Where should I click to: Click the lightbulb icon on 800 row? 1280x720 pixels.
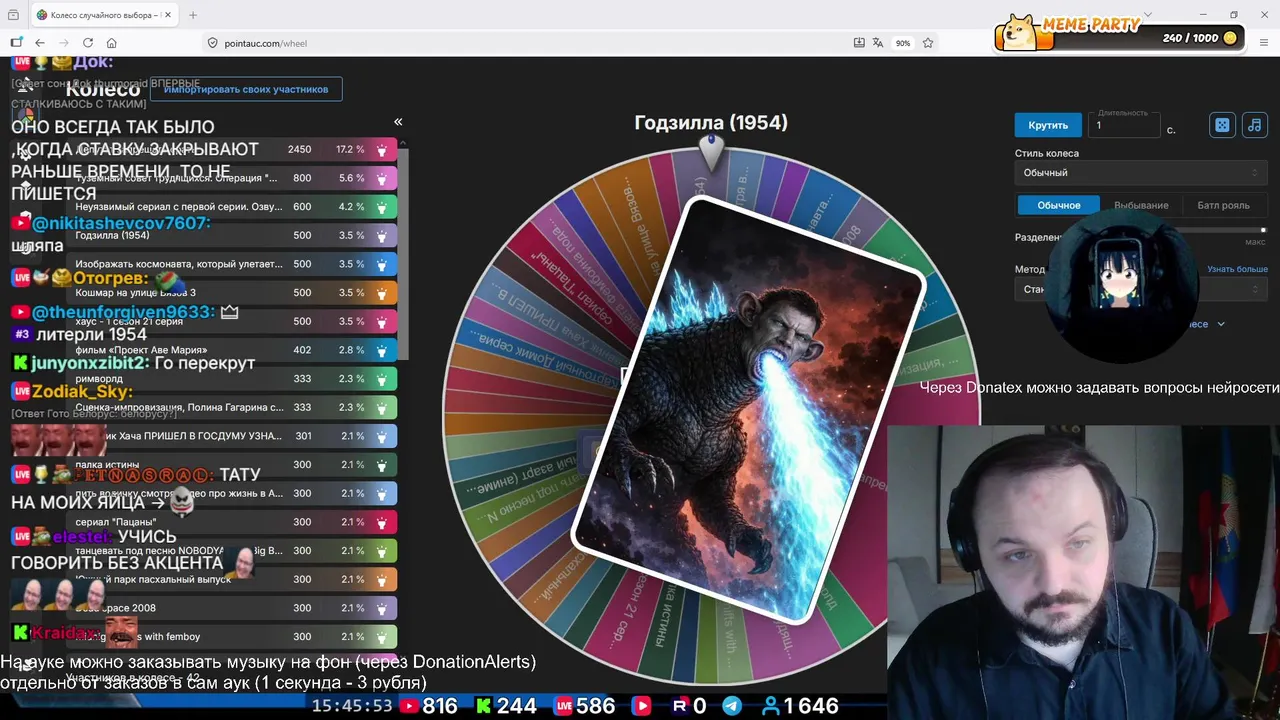pos(381,178)
